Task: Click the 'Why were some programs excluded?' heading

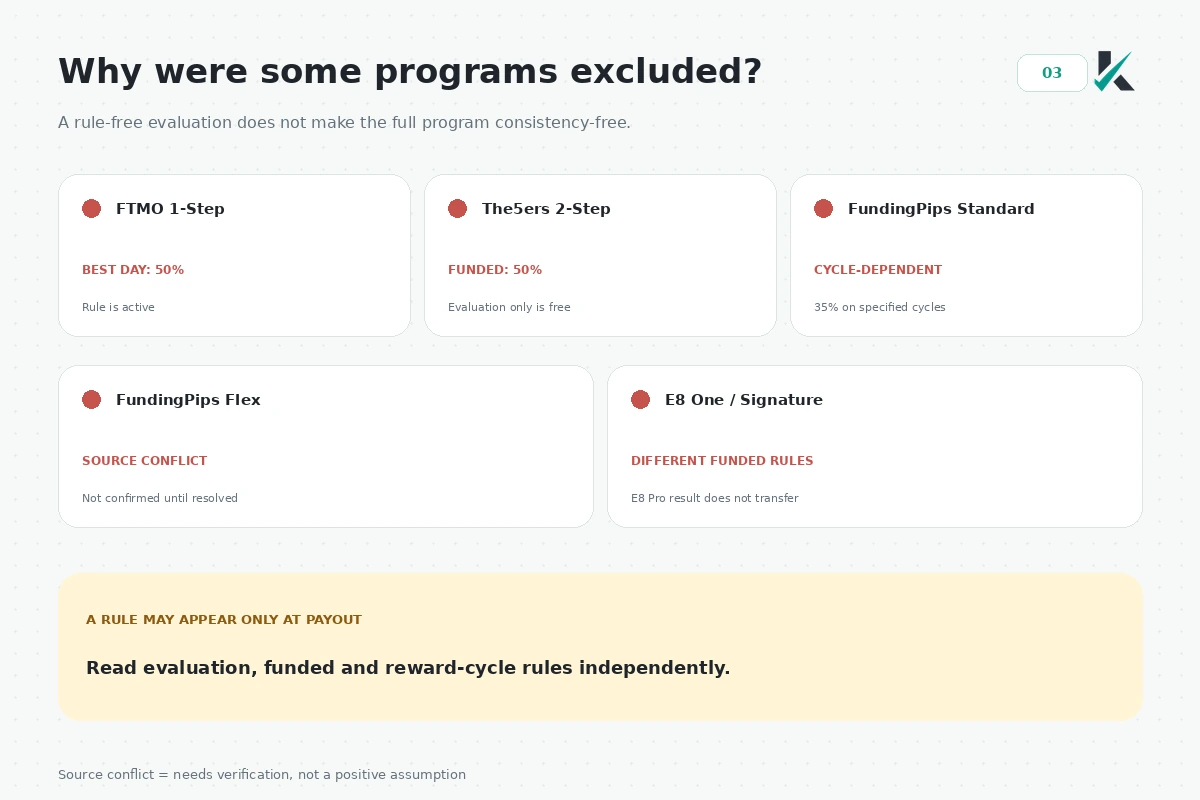Action: point(410,72)
